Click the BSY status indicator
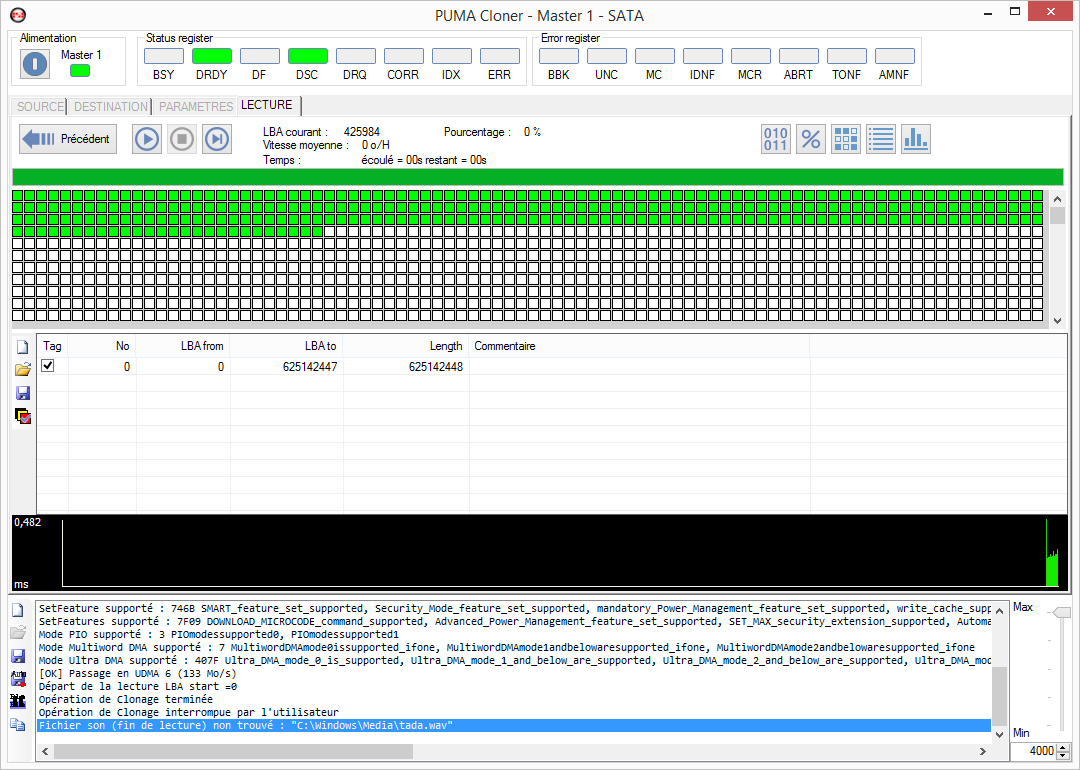 (x=164, y=56)
